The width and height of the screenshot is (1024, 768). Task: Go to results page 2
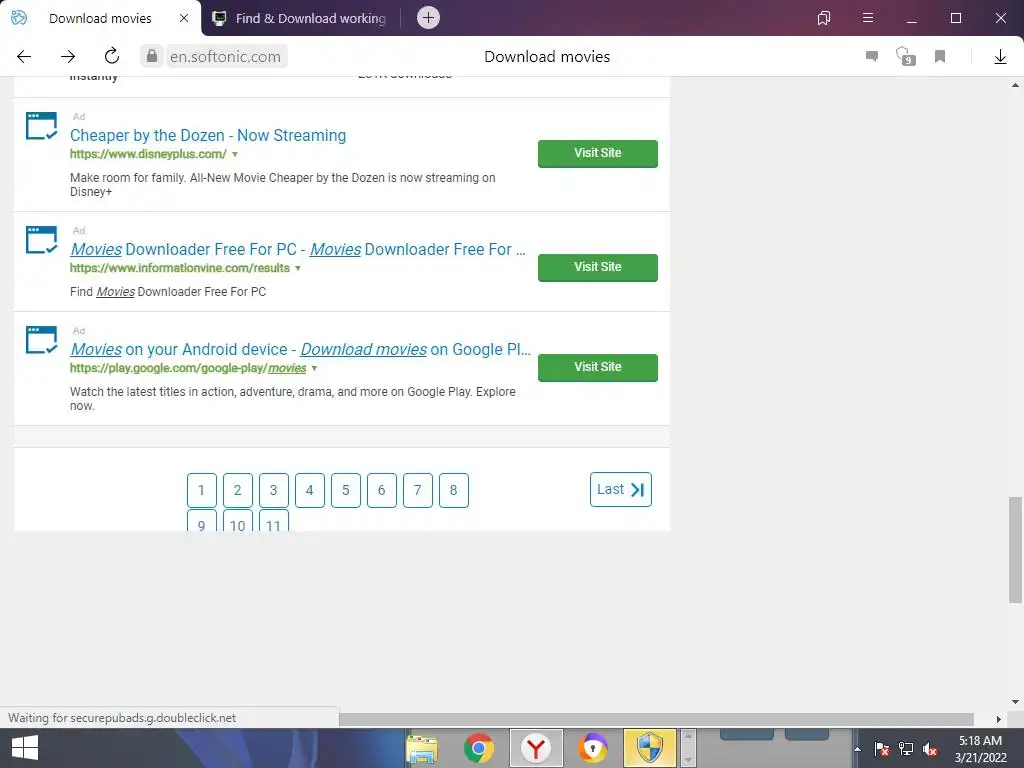pos(238,490)
